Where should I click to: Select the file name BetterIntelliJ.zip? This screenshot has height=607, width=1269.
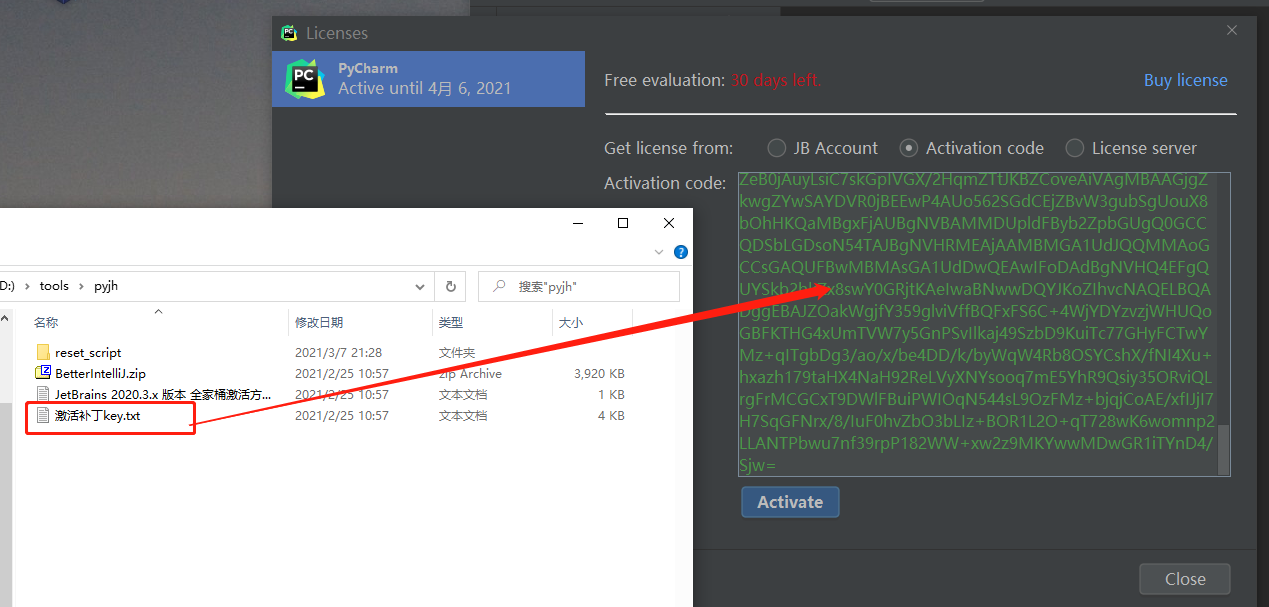[x=100, y=373]
